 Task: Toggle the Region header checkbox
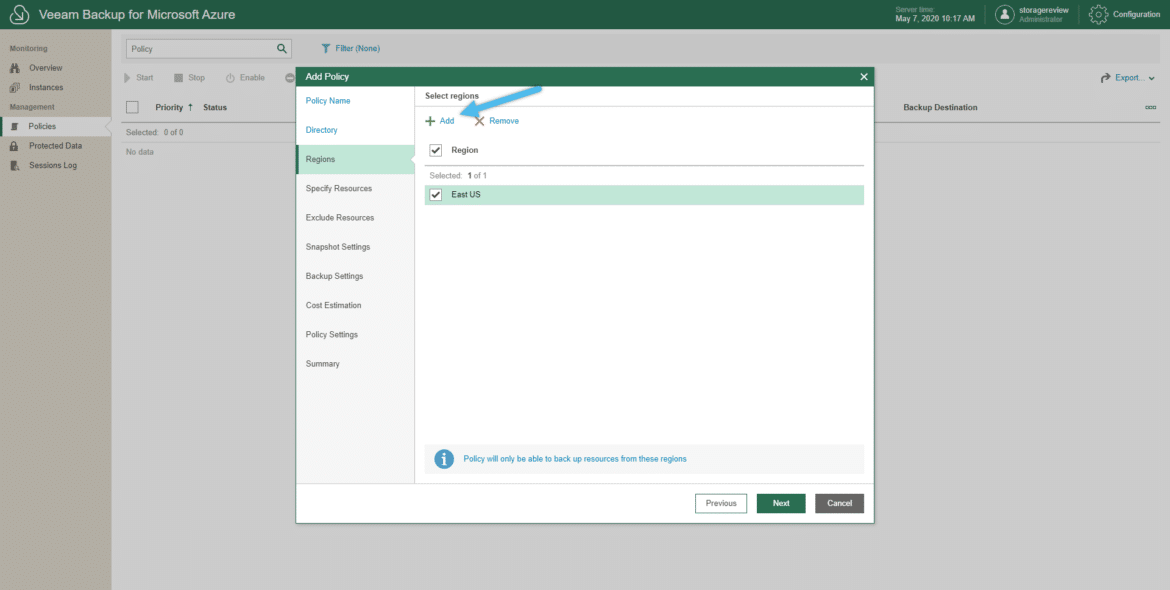pos(436,151)
